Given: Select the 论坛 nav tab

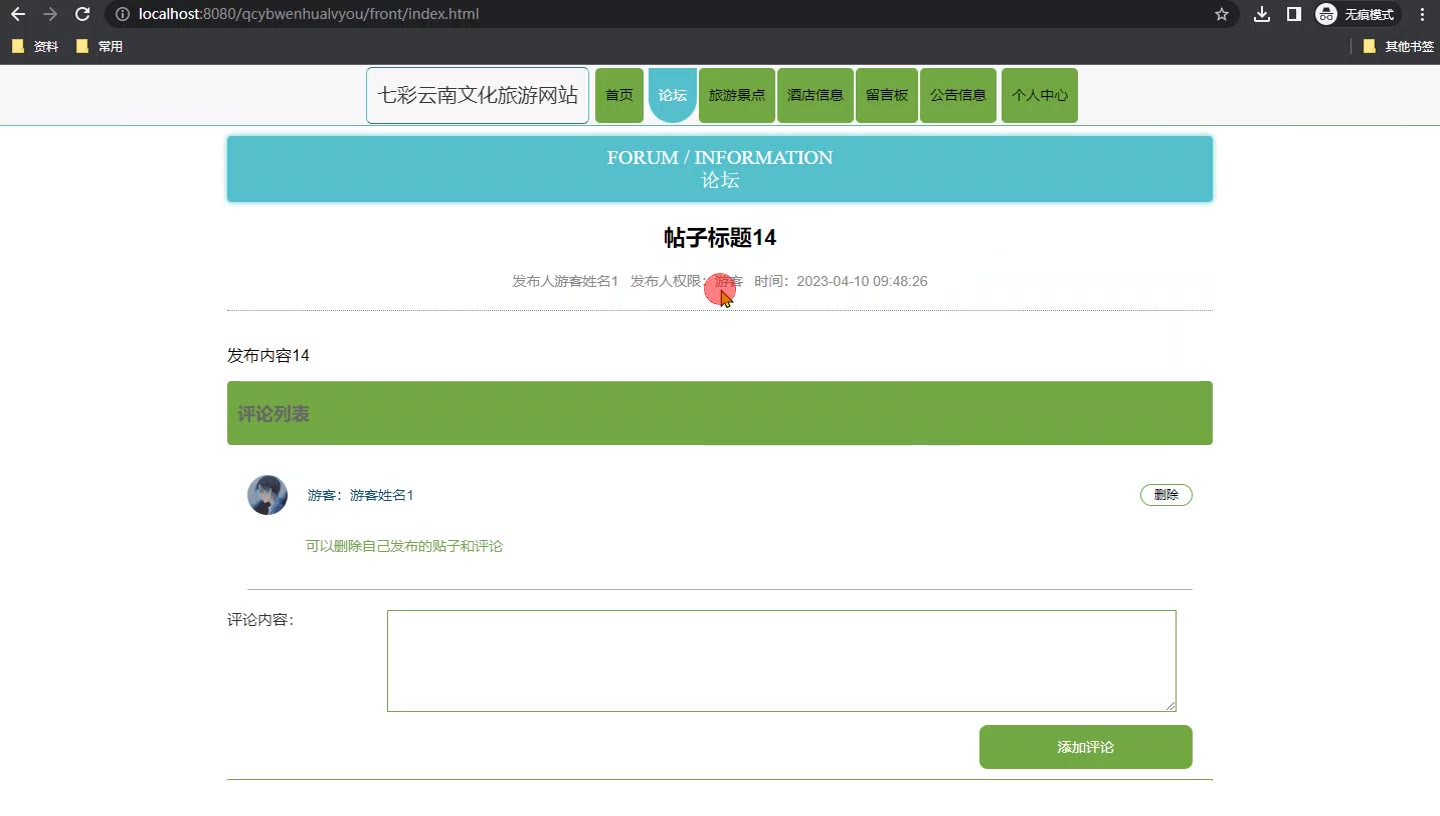Looking at the screenshot, I should coord(672,95).
